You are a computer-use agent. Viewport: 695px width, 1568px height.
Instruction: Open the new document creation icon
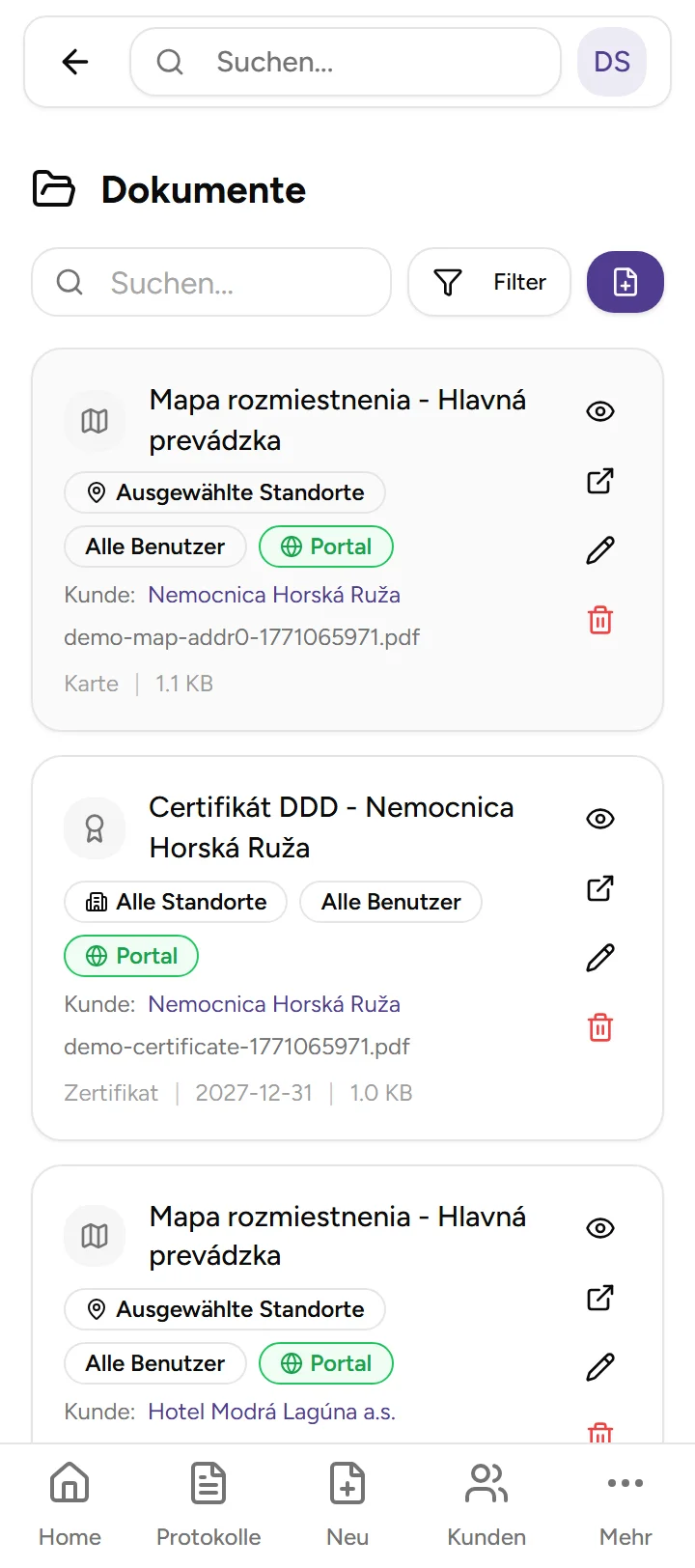tap(625, 282)
